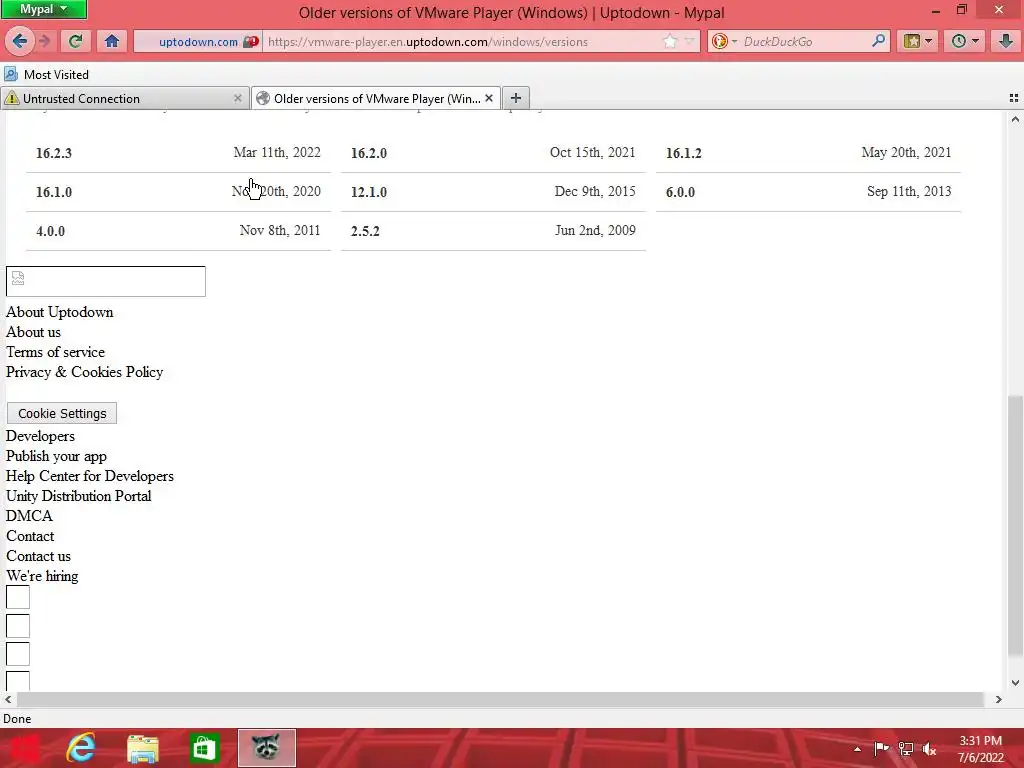Open the Mypal application menu
The image size is (1024, 768).
click(44, 9)
